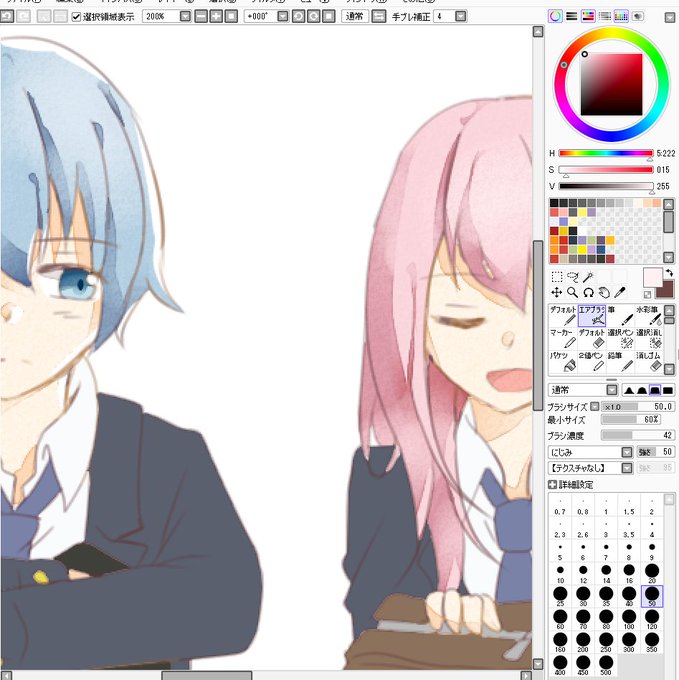679x680 pixels.
Task: Adjust the 最小サイズ minimum size field
Action: click(631, 419)
